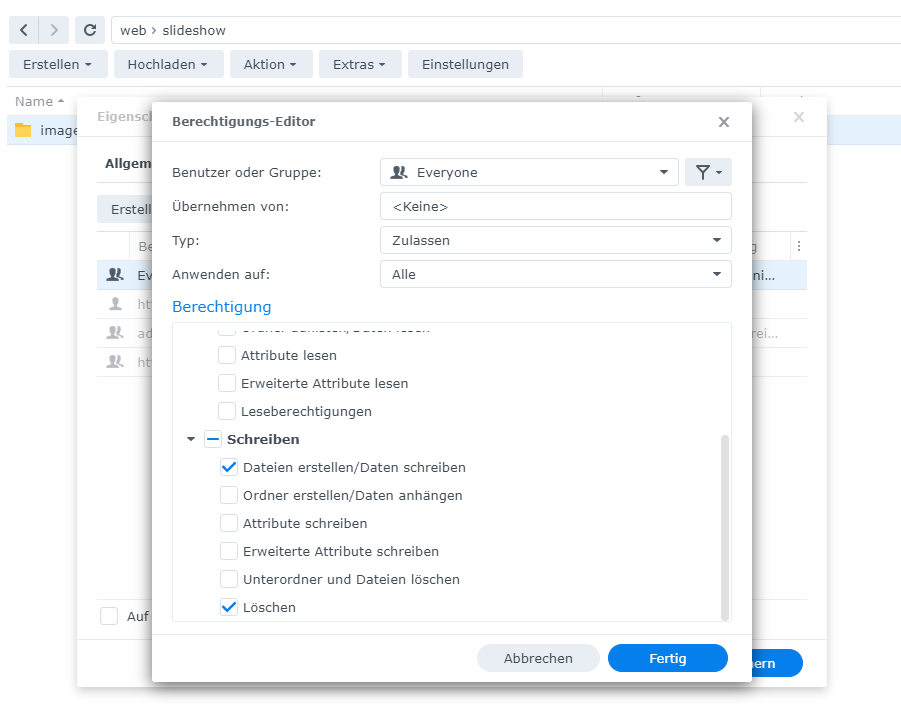Open the Hochladen menu
This screenshot has height=714, width=901.
pyautogui.click(x=168, y=64)
